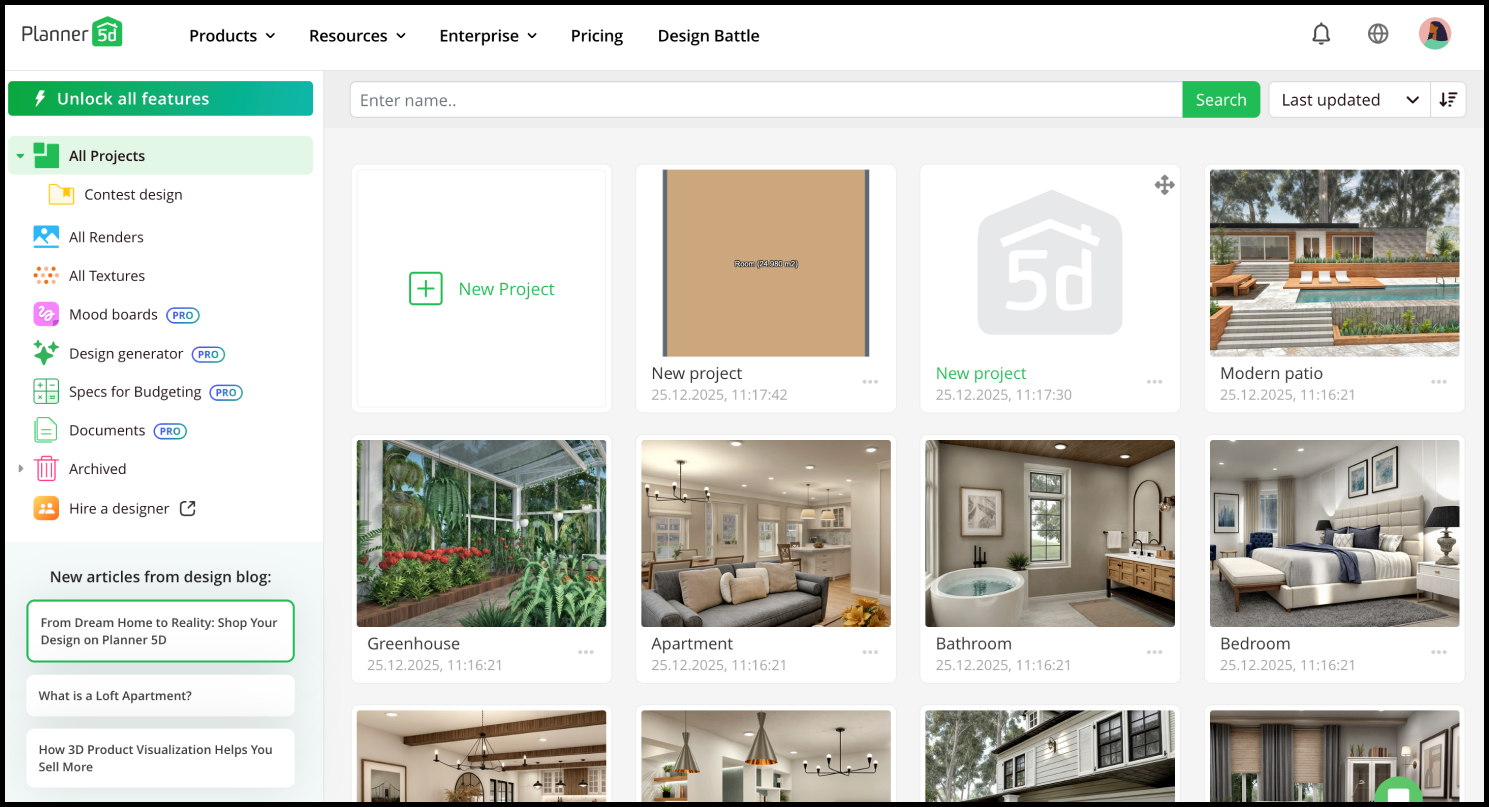Click the green Search button
The height and width of the screenshot is (807, 1489).
pyautogui.click(x=1221, y=99)
